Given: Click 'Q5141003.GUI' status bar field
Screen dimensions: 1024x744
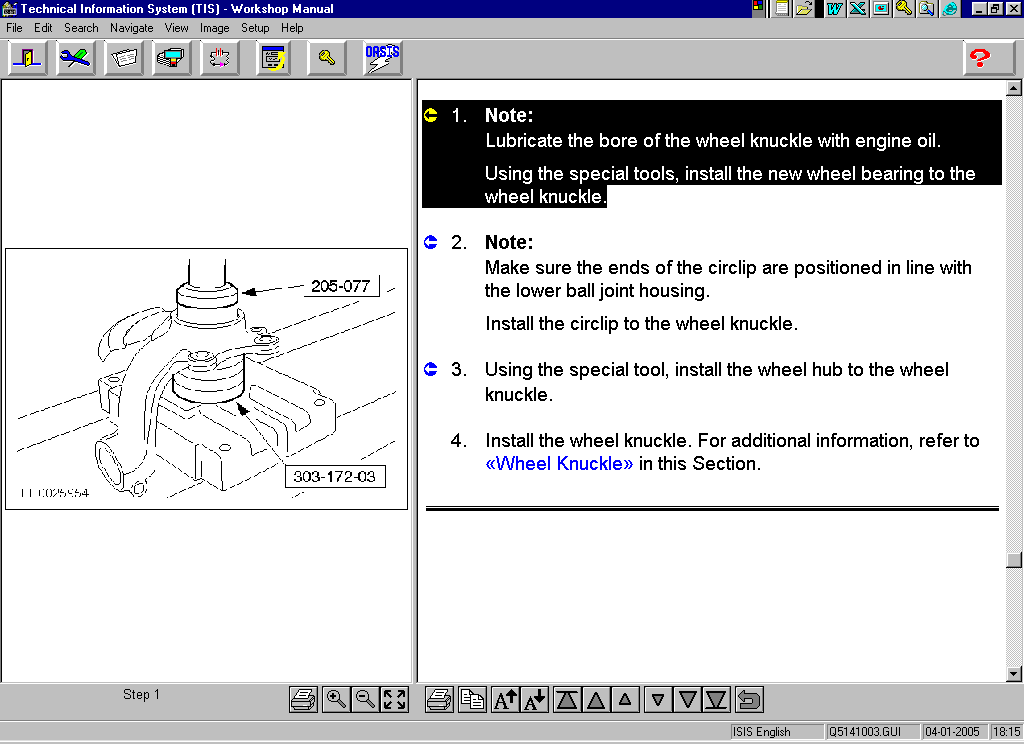Looking at the screenshot, I should [x=872, y=732].
